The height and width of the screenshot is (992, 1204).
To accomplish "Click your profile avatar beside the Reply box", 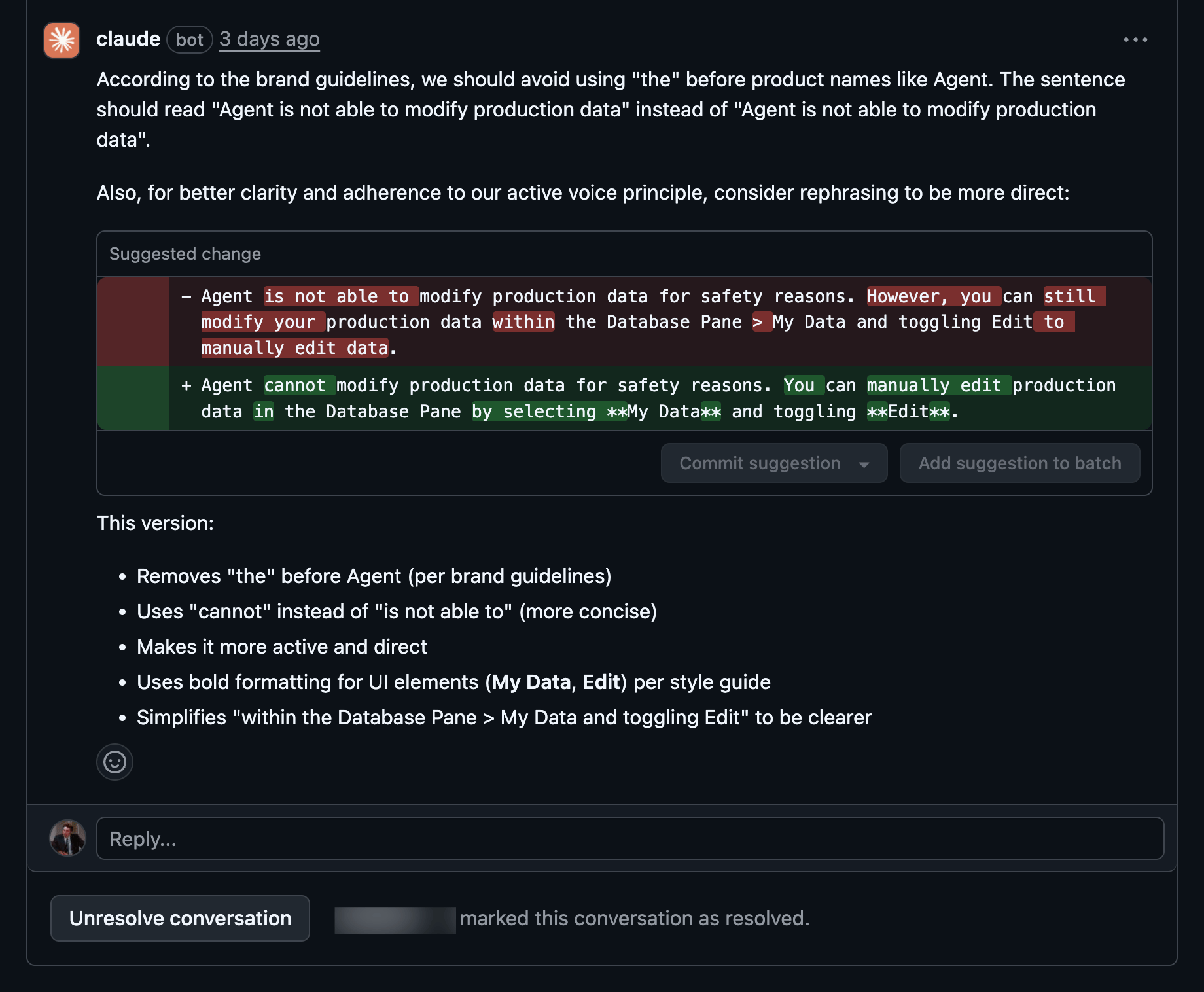I will pos(68,838).
